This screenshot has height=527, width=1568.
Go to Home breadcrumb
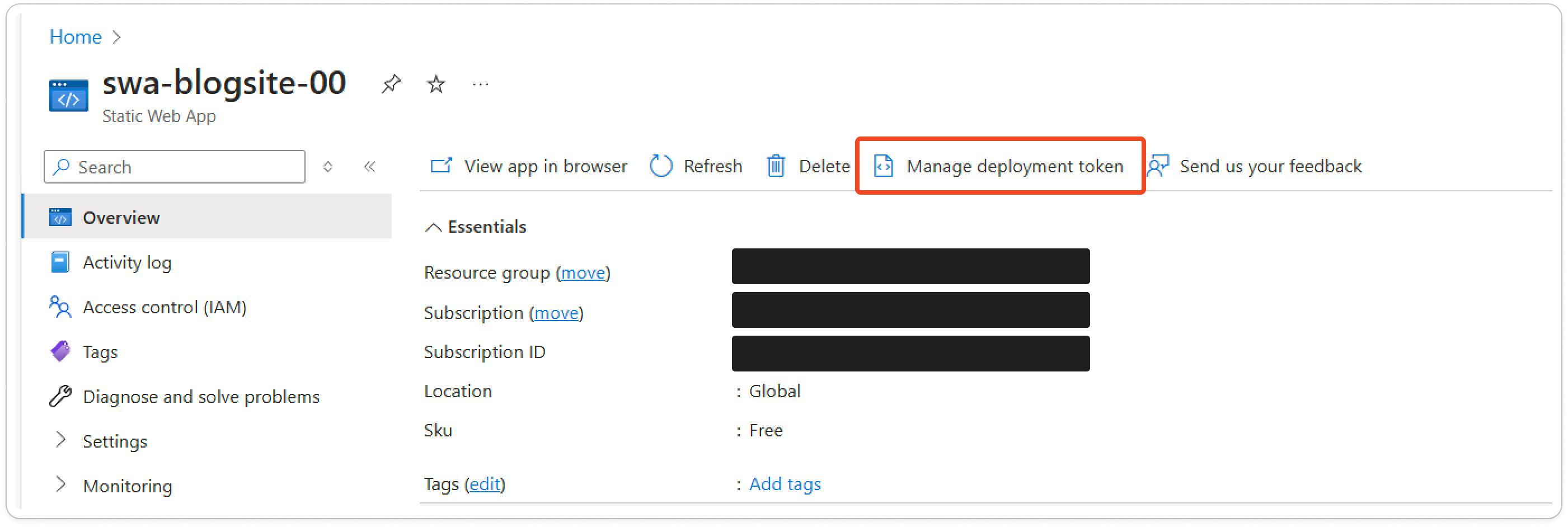(x=76, y=36)
